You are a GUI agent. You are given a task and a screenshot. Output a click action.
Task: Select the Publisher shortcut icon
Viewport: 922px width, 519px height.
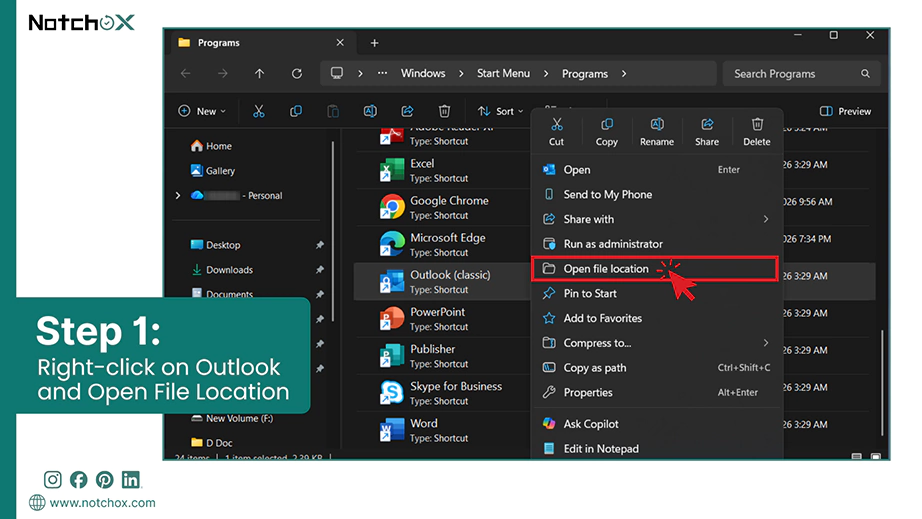point(392,356)
